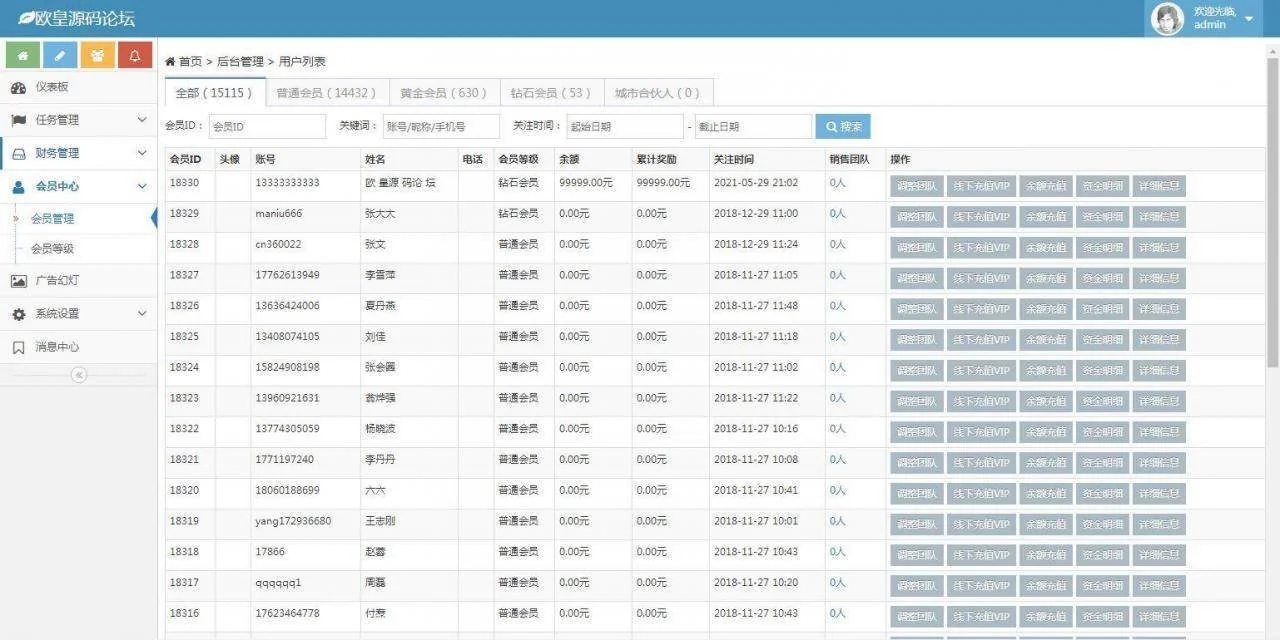
Task: Click the red bell notification icon
Action: pos(135,55)
